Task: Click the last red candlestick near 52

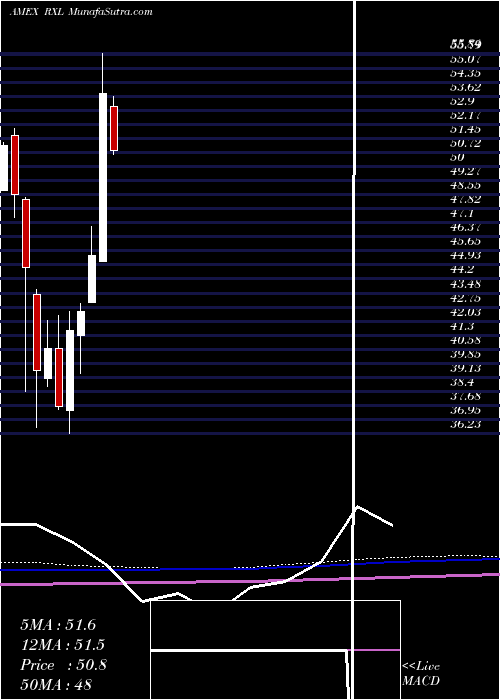Action: point(114,128)
